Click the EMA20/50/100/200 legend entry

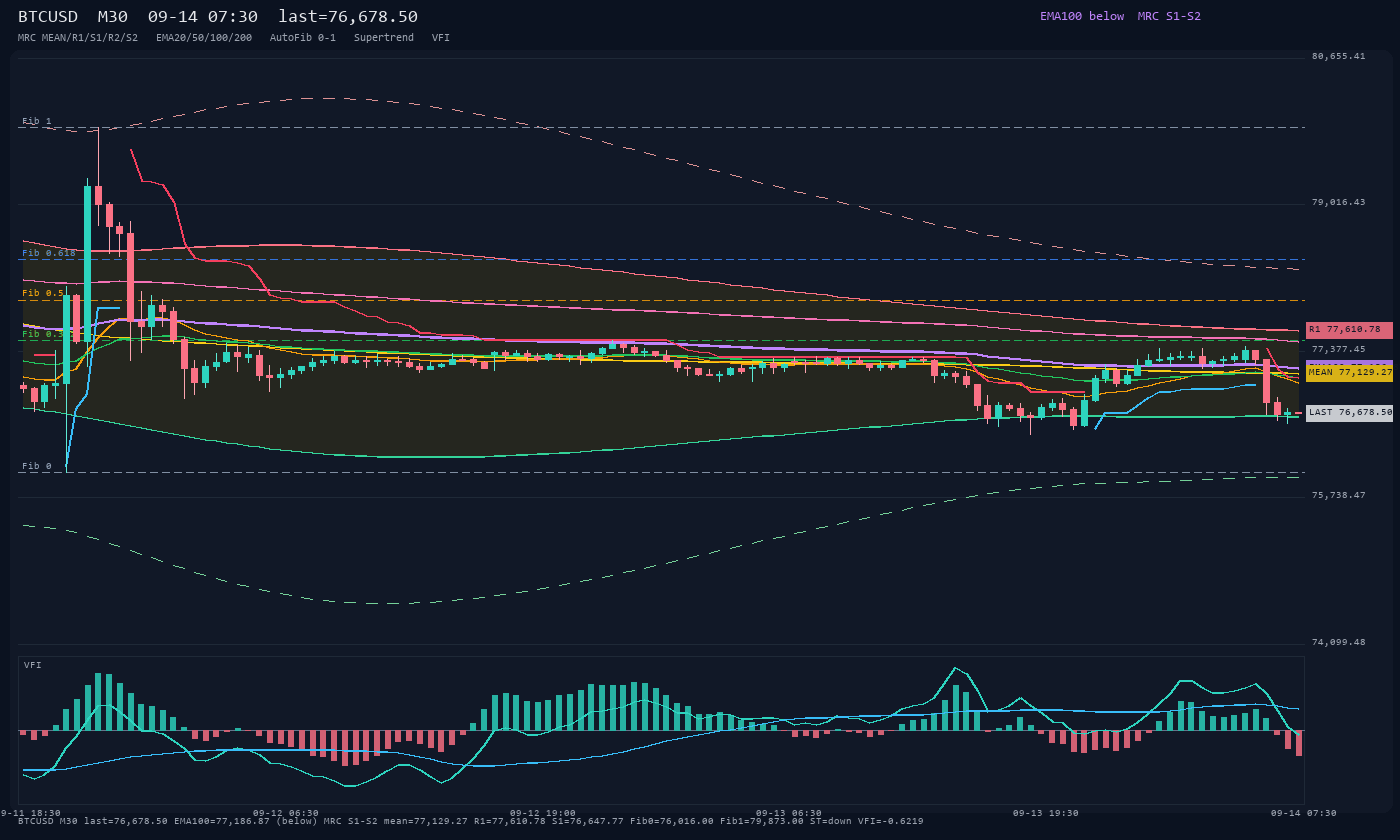[204, 37]
